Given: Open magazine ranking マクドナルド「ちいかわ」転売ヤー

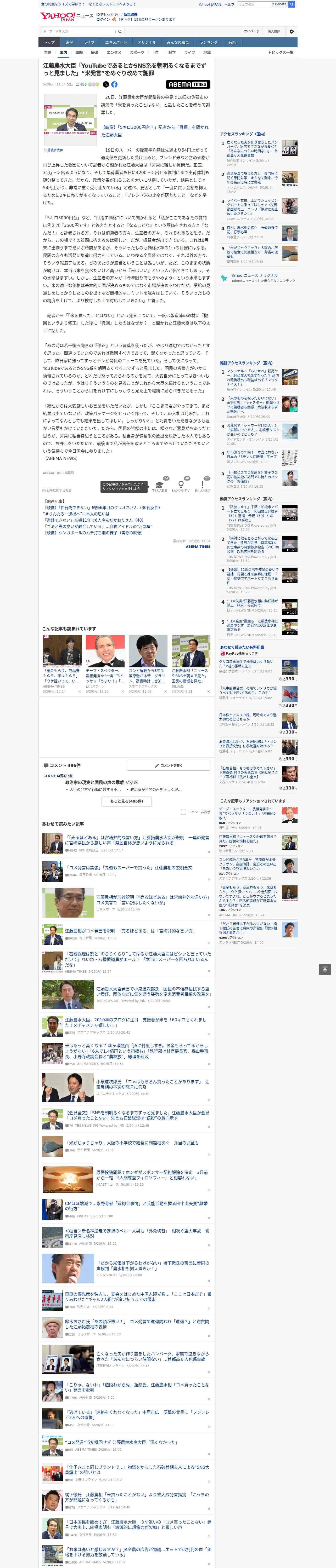Looking at the screenshot, I should (253, 377).
